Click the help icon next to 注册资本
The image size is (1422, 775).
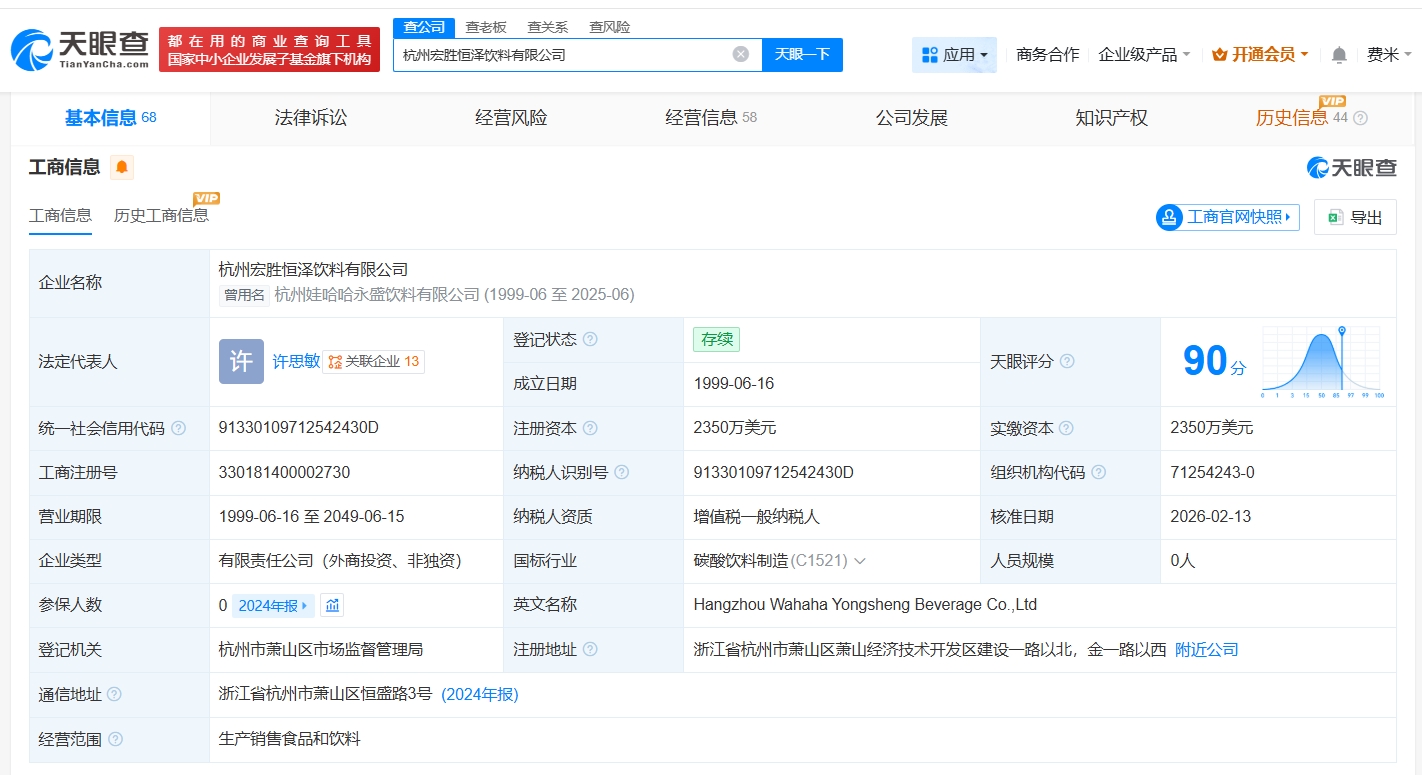[590, 428]
